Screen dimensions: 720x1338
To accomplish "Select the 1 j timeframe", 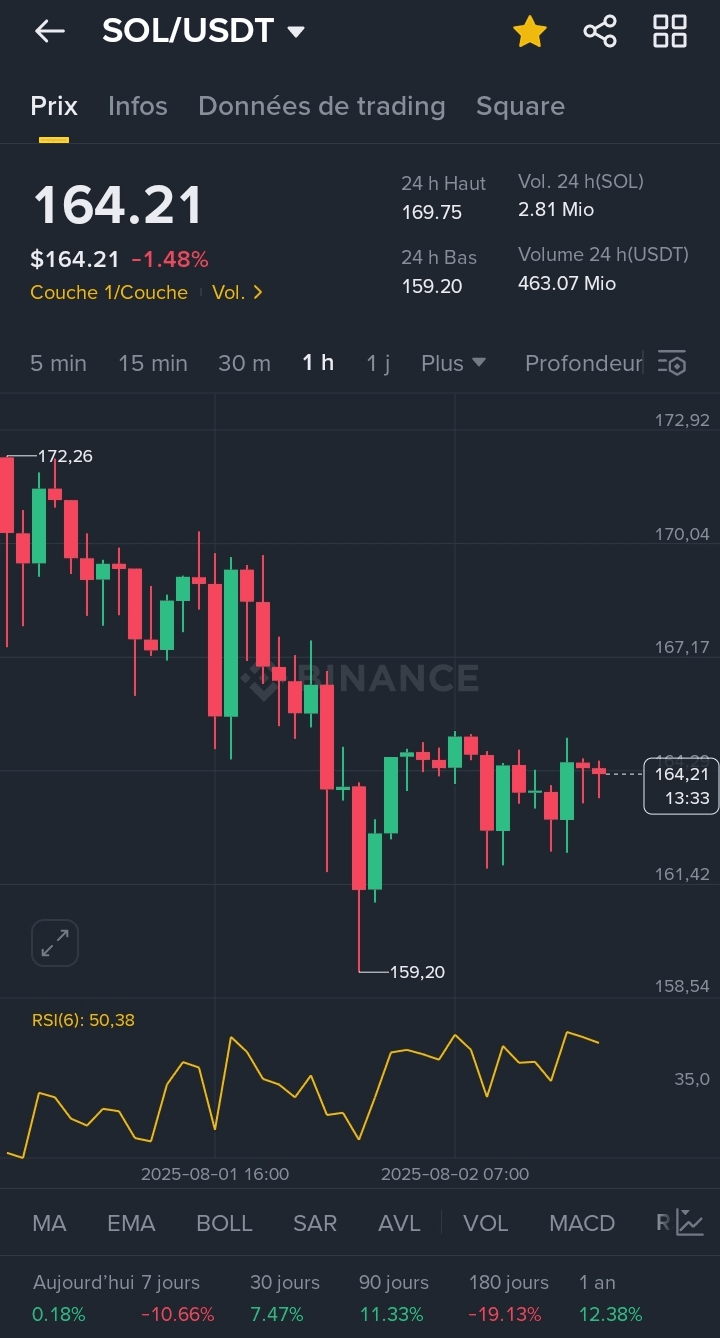I will click(x=378, y=363).
